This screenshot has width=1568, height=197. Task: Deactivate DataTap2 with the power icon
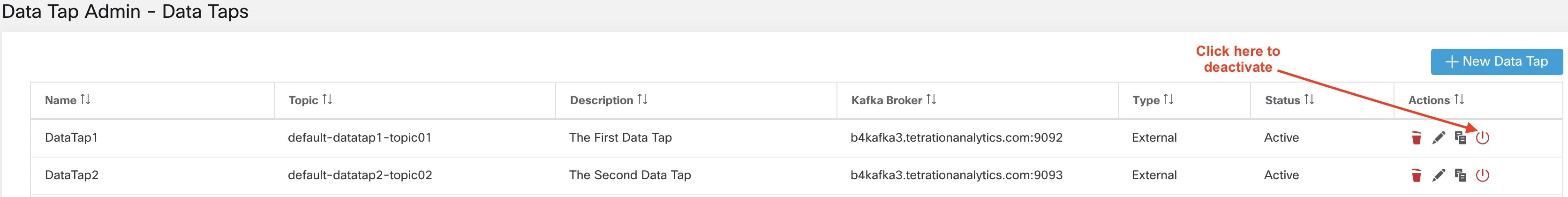1483,176
